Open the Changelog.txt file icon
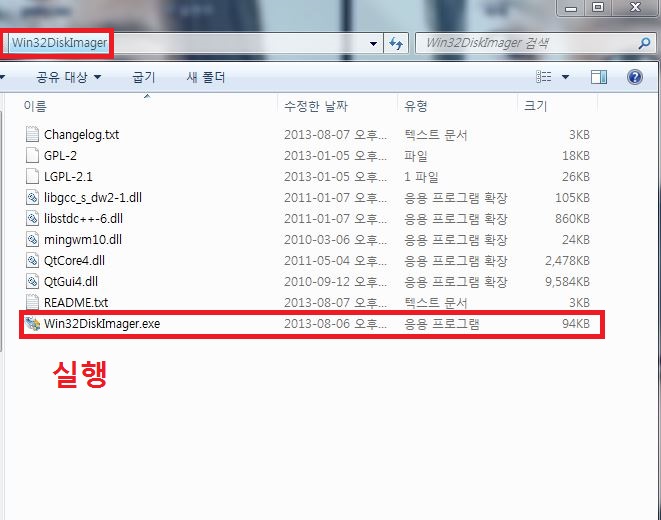This screenshot has height=520, width=661. (32, 134)
